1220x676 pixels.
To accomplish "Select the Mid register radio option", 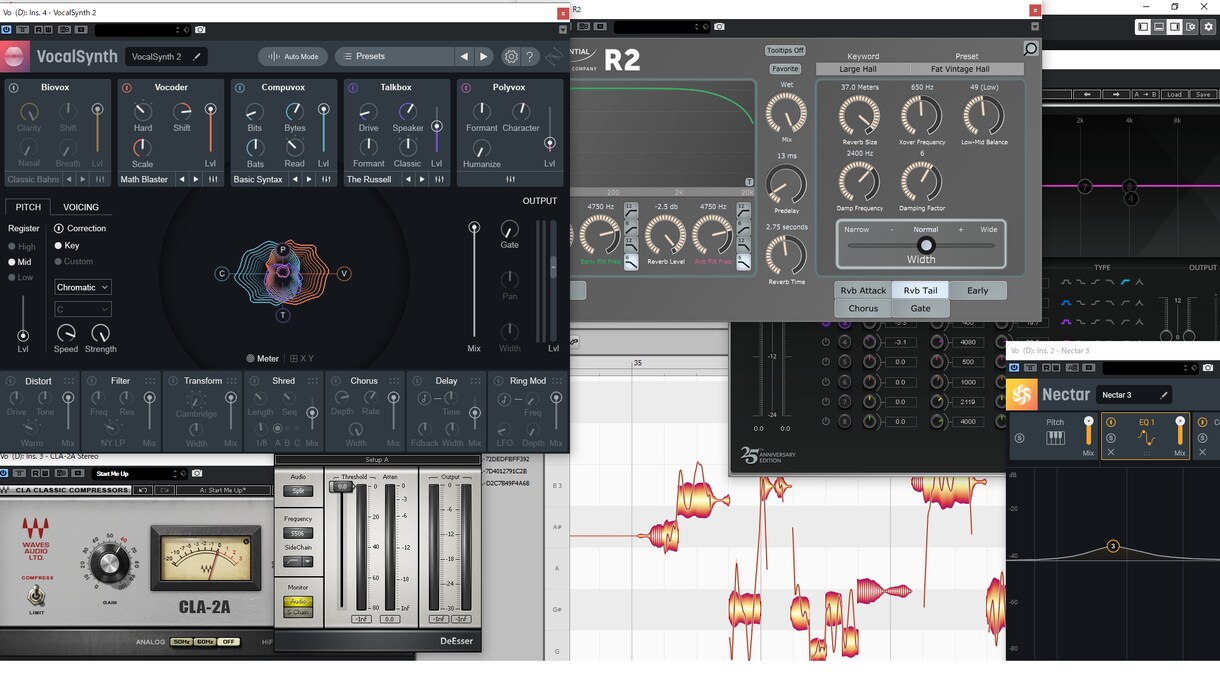I will coord(13,262).
